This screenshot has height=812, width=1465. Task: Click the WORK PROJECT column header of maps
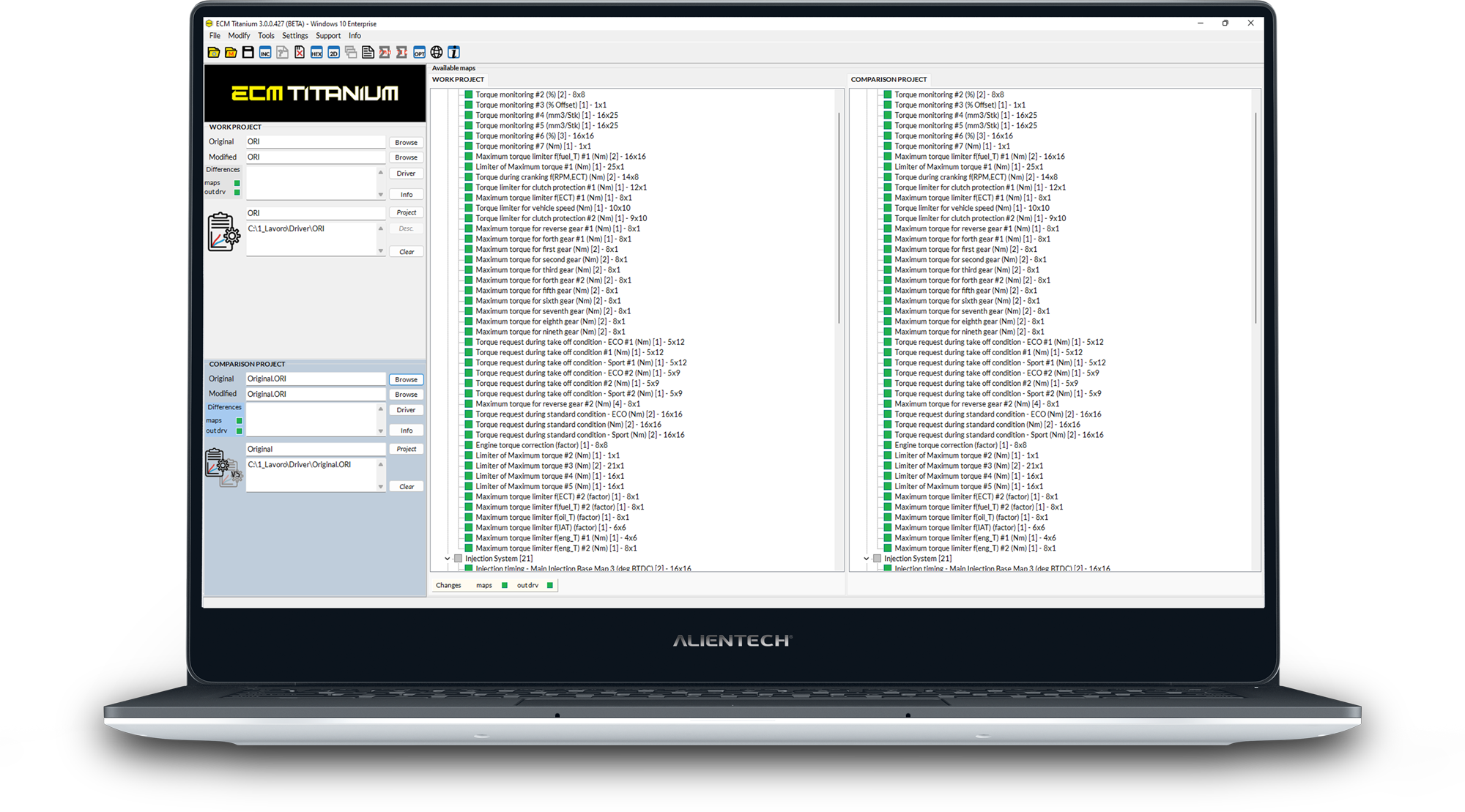458,80
